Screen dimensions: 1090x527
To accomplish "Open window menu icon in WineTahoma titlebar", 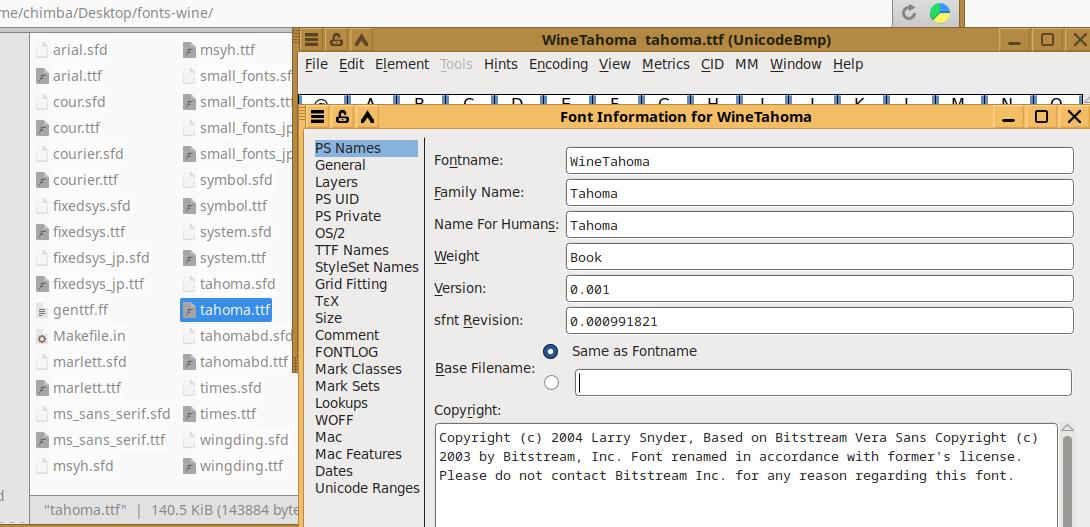I will (311, 40).
